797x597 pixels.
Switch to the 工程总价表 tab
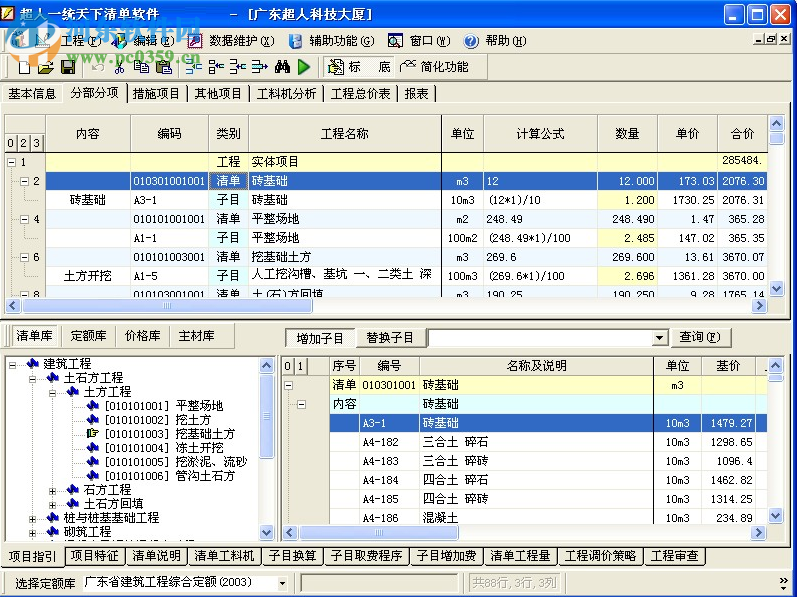click(360, 93)
